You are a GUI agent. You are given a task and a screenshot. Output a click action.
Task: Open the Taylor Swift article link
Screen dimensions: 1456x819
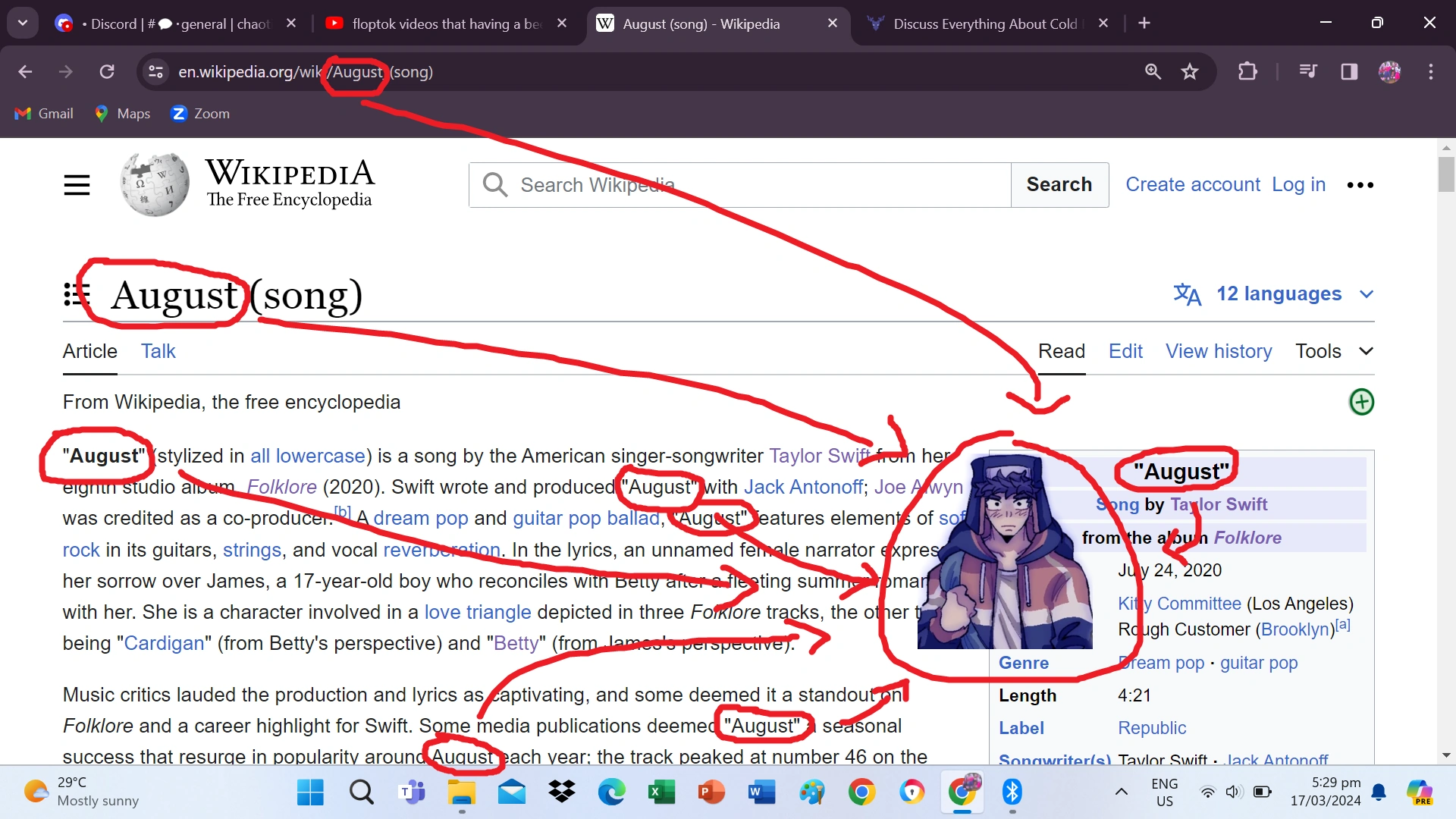click(x=819, y=456)
